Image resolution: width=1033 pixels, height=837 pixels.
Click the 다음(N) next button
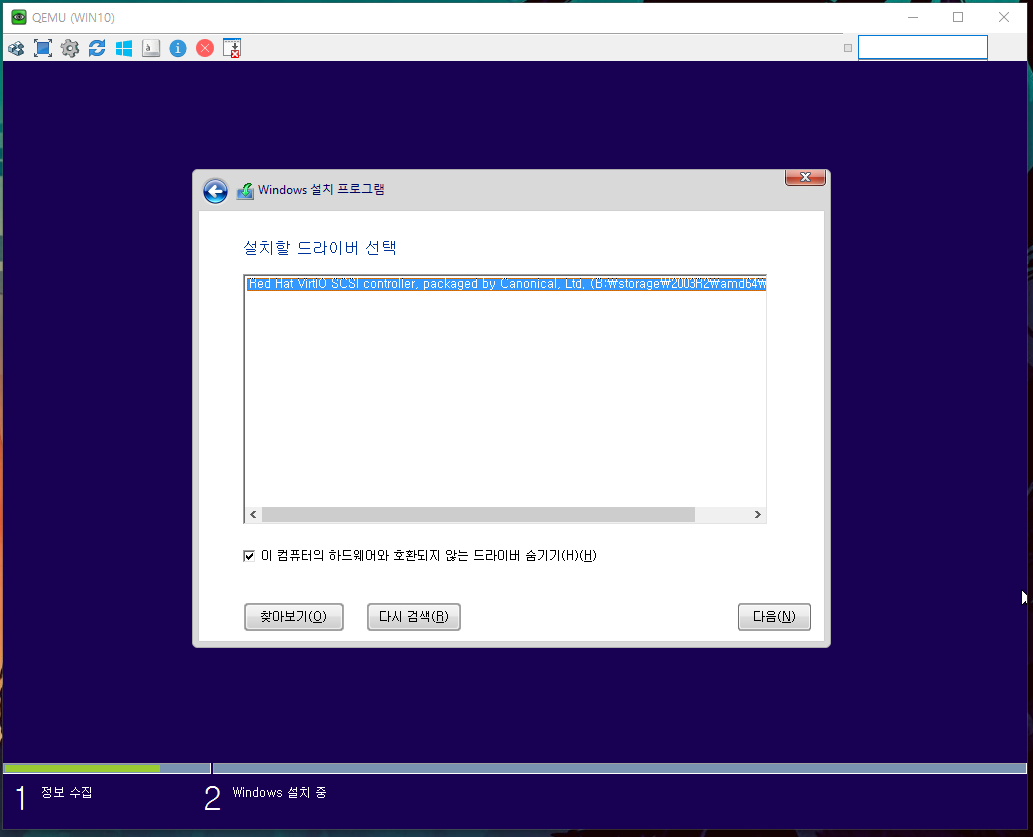(774, 617)
